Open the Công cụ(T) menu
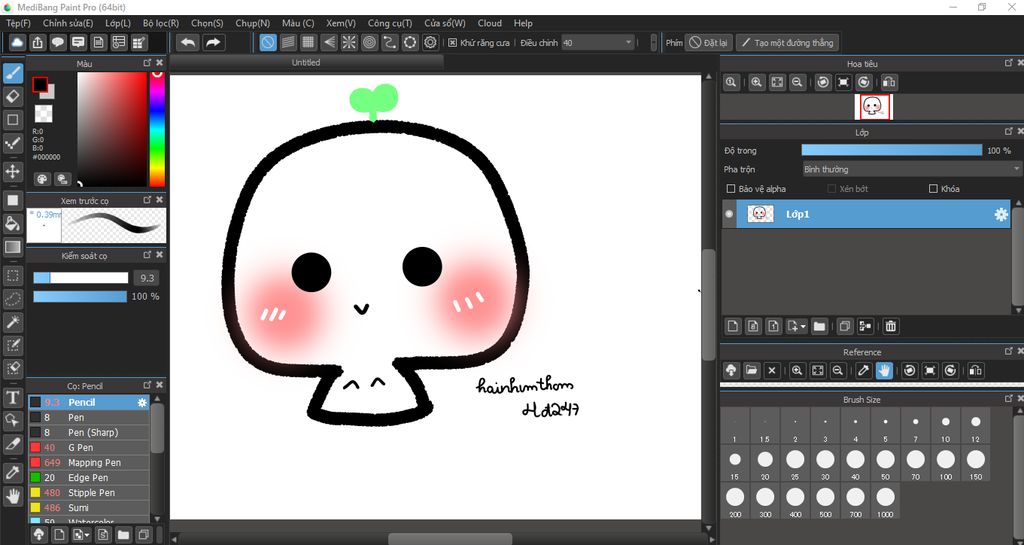1024x545 pixels. tap(389, 23)
